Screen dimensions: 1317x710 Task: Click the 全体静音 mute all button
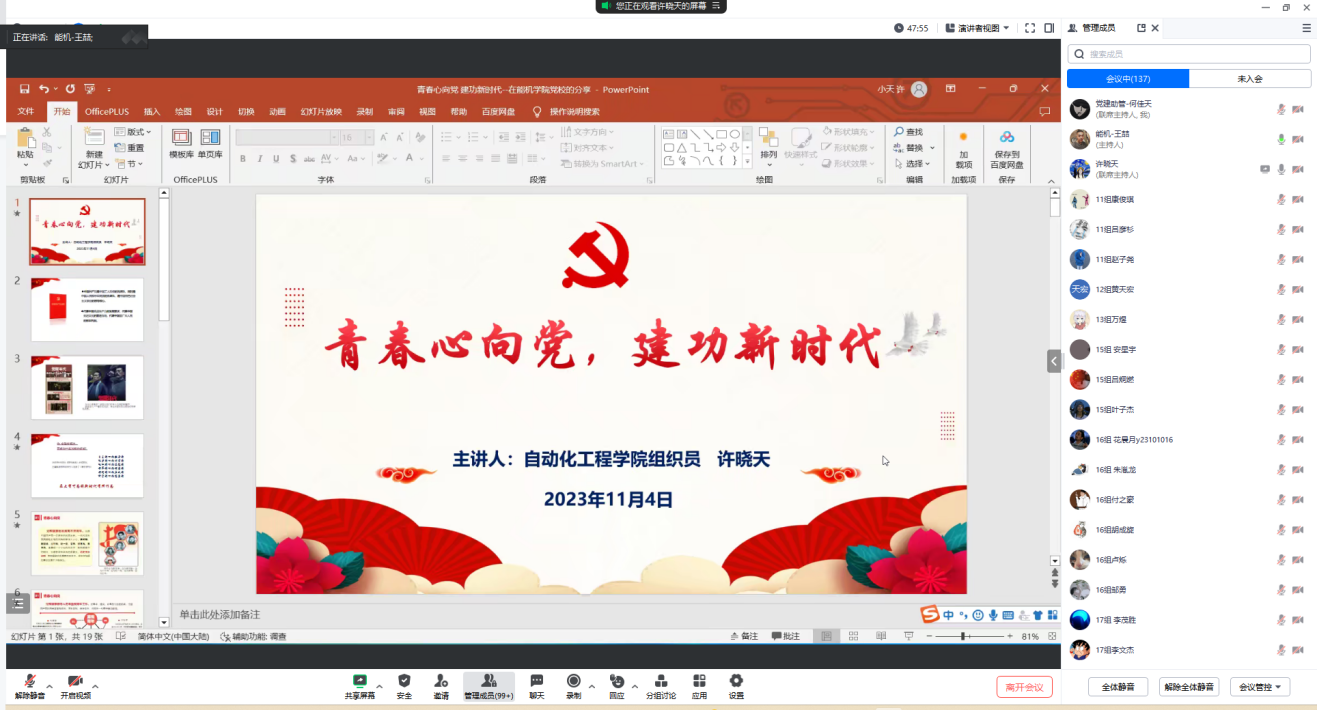(x=1119, y=687)
